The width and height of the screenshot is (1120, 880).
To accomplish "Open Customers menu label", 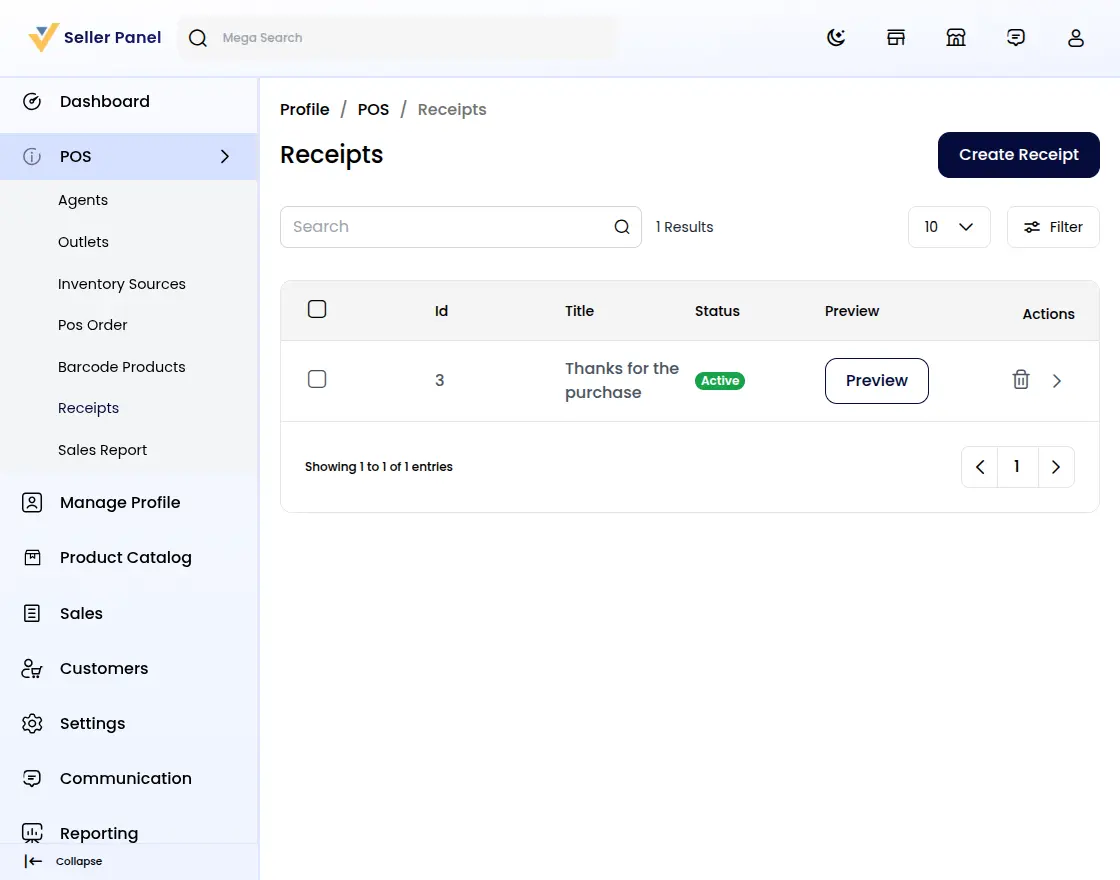I will click(104, 669).
